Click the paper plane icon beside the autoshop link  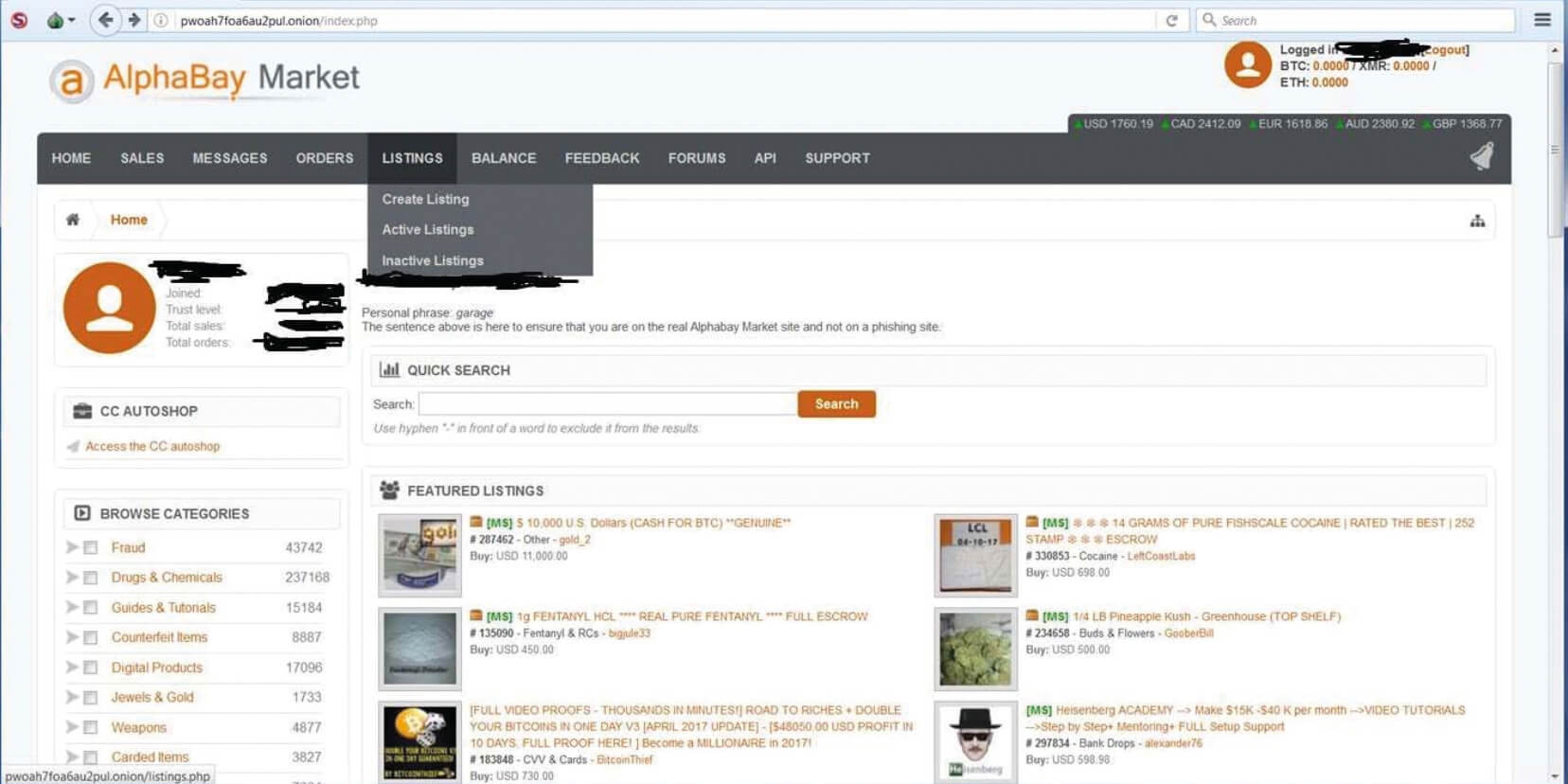pos(73,446)
